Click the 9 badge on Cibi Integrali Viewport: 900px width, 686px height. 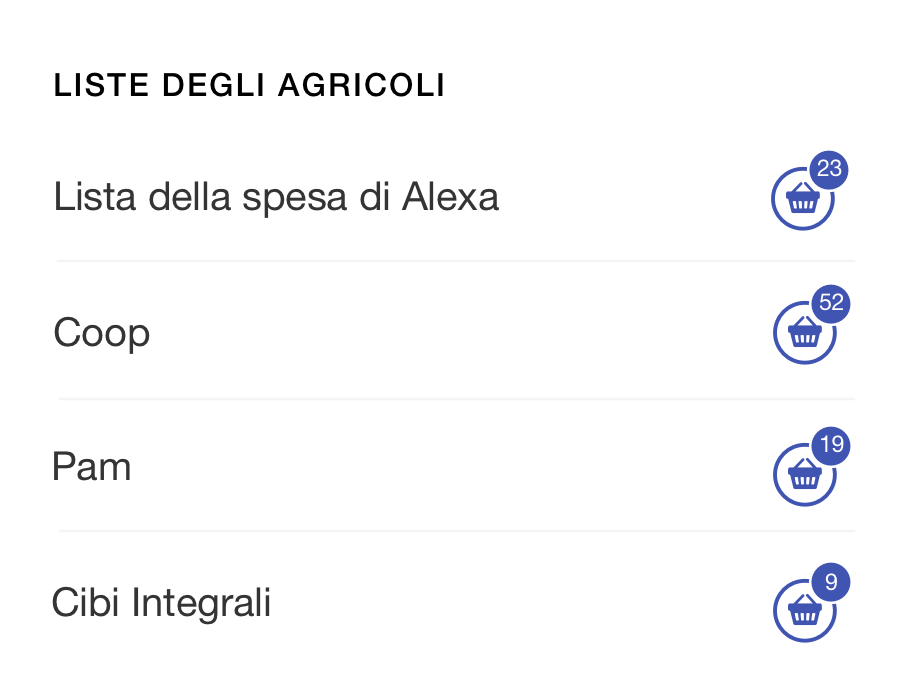click(833, 581)
